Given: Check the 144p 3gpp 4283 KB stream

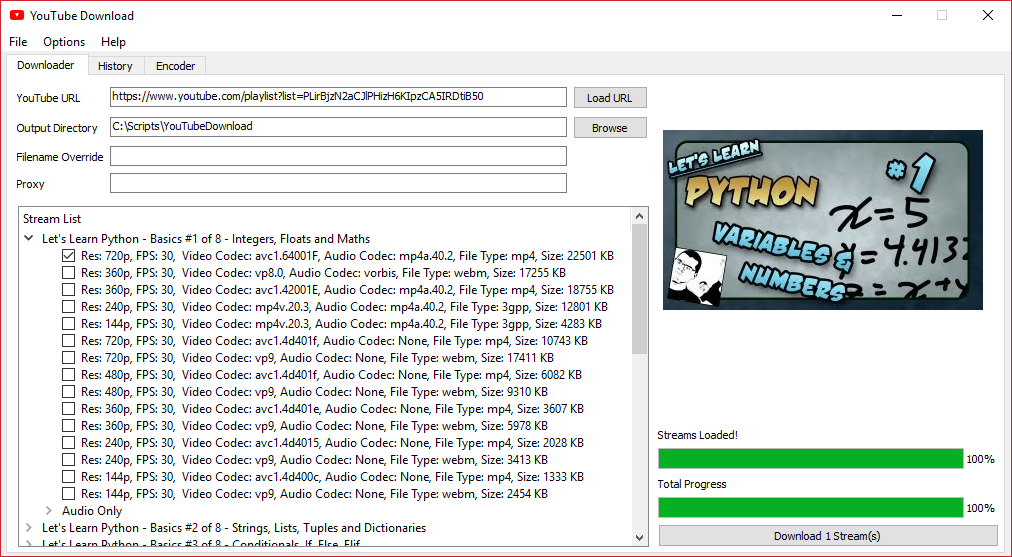Looking at the screenshot, I should tap(68, 323).
